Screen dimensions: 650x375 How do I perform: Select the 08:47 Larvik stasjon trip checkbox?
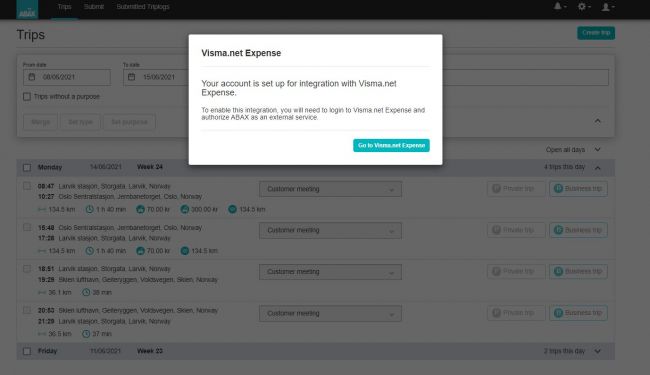[x=27, y=186]
